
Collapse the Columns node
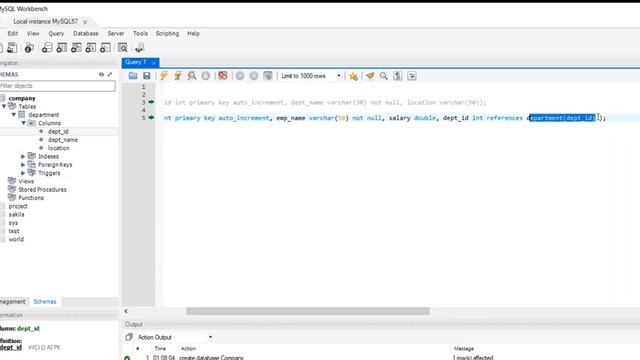coord(24,123)
